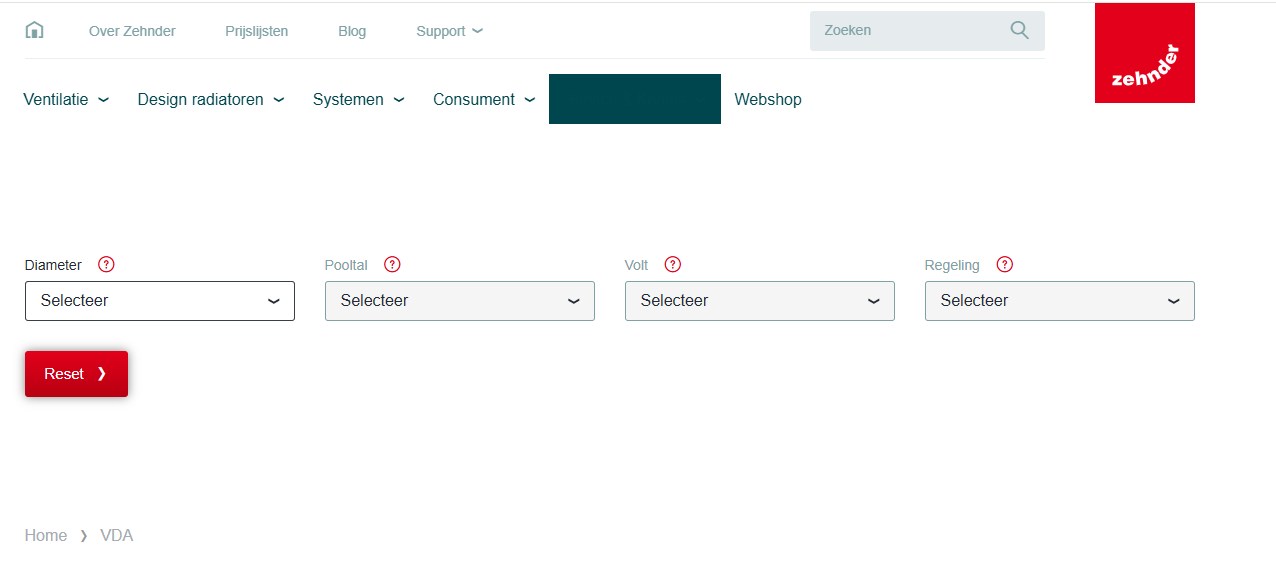Expand the Ventilatie menu

(66, 100)
